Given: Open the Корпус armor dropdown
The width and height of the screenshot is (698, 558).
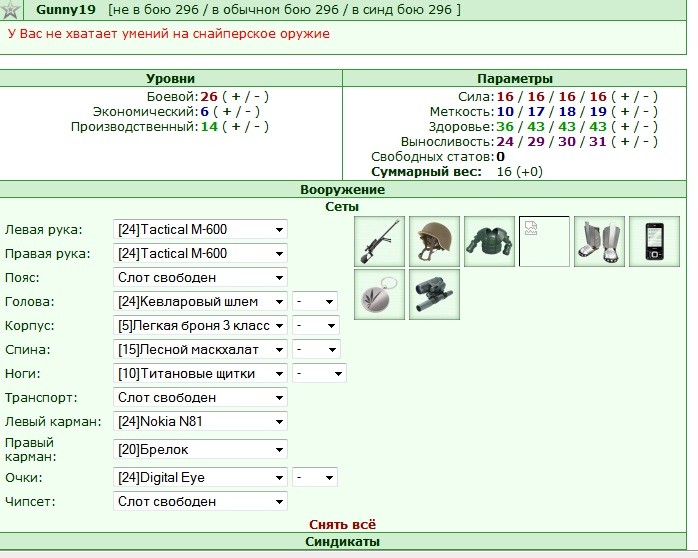Looking at the screenshot, I should (200, 326).
